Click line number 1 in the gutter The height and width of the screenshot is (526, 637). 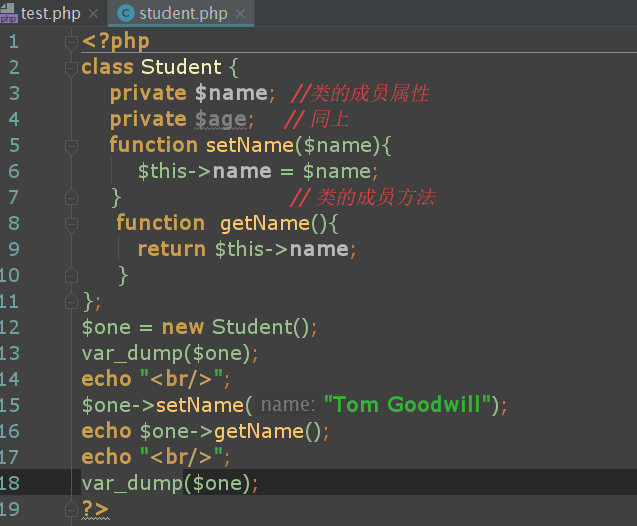[x=13, y=41]
